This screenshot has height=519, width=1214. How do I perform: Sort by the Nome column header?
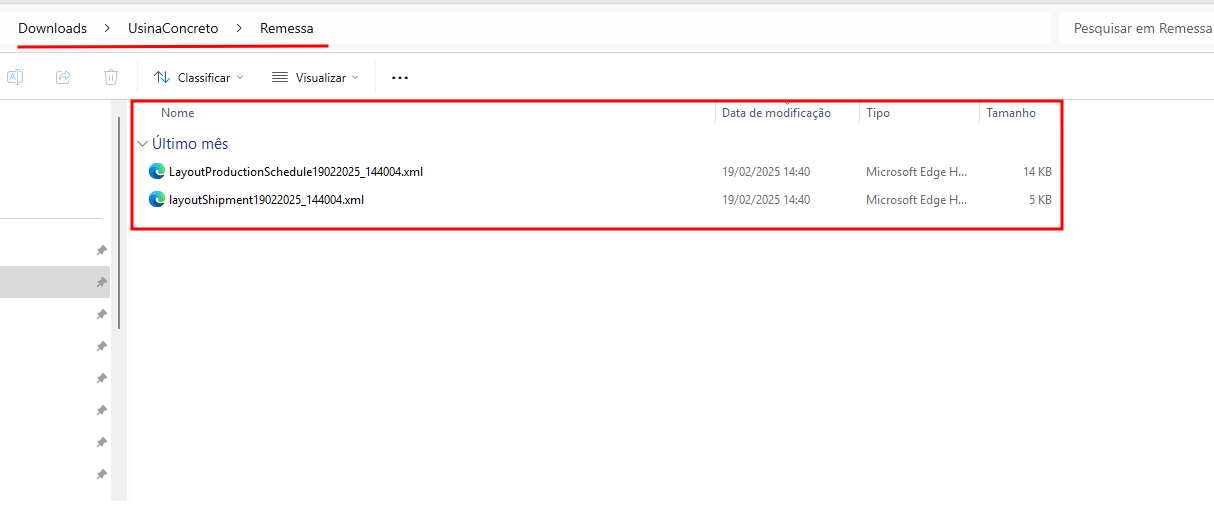[178, 113]
